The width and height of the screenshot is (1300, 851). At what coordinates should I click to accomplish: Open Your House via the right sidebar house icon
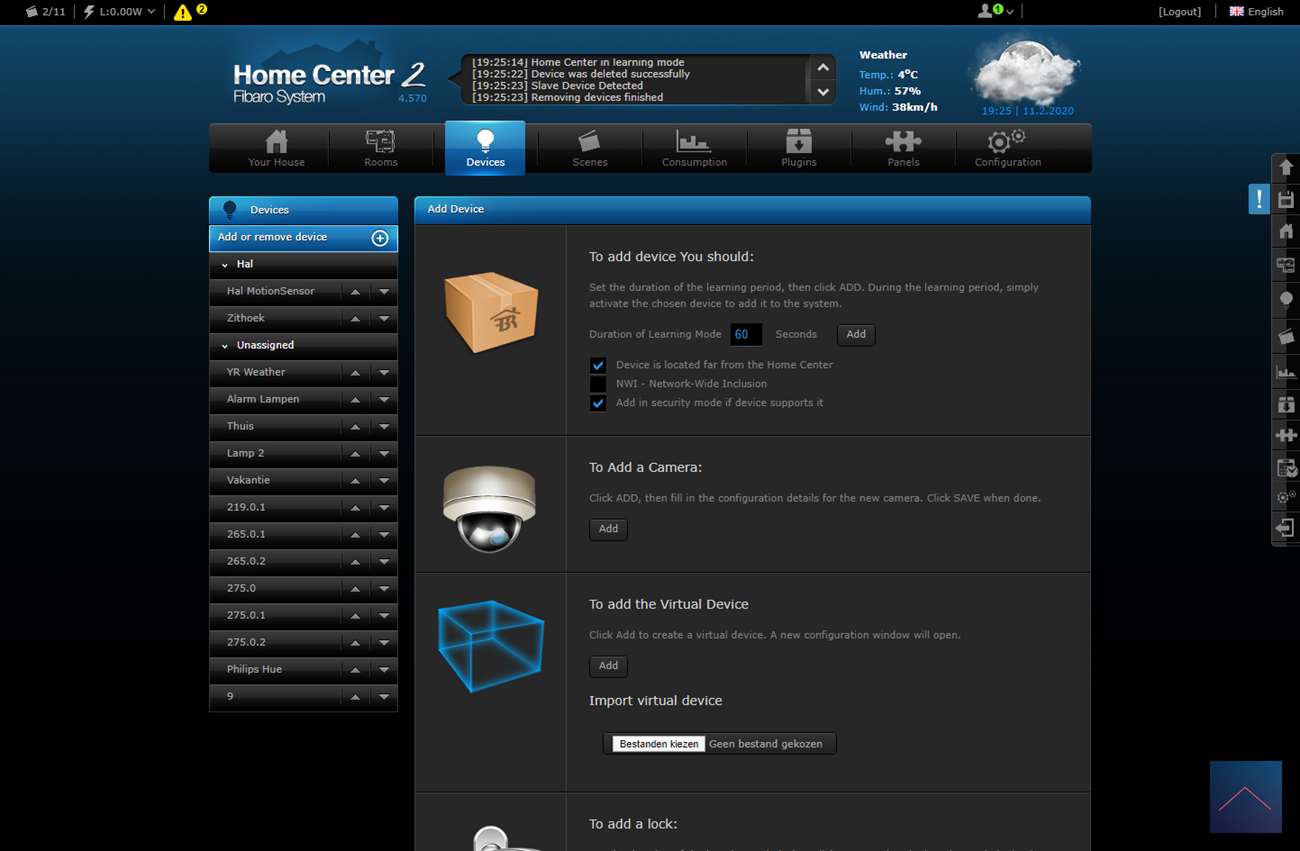(x=1286, y=231)
